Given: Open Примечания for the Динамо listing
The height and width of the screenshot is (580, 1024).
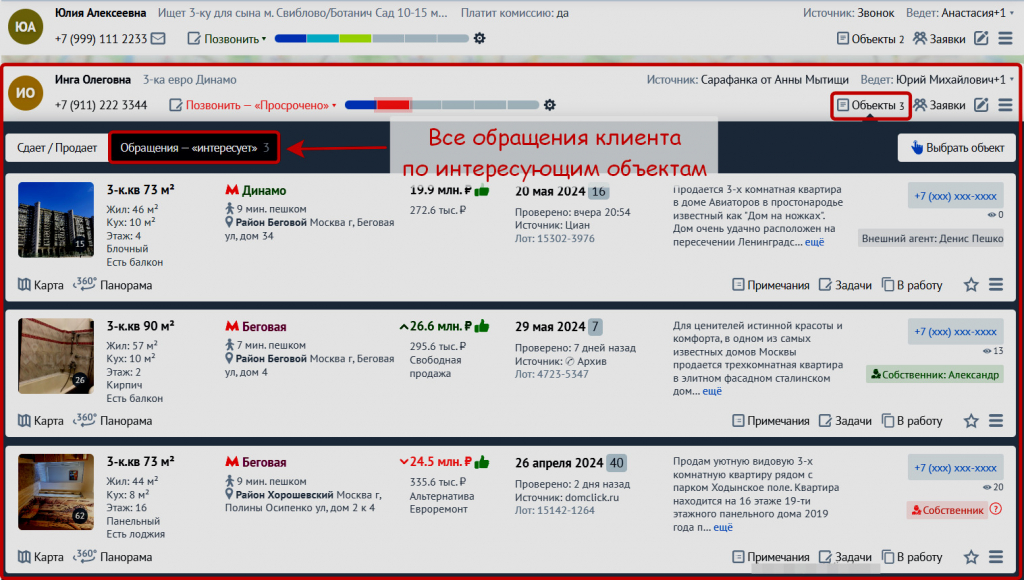Looking at the screenshot, I should click(771, 285).
